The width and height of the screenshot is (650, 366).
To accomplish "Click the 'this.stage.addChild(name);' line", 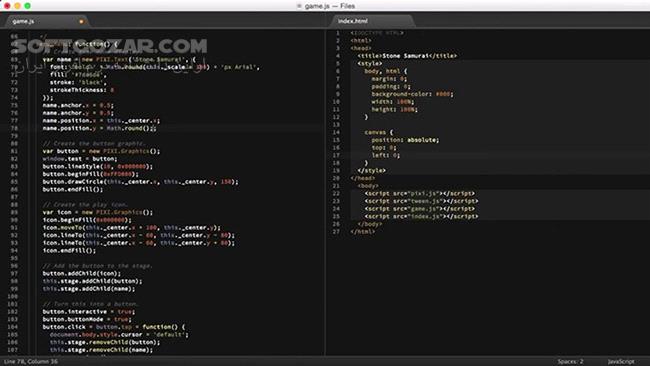I will 89,288.
